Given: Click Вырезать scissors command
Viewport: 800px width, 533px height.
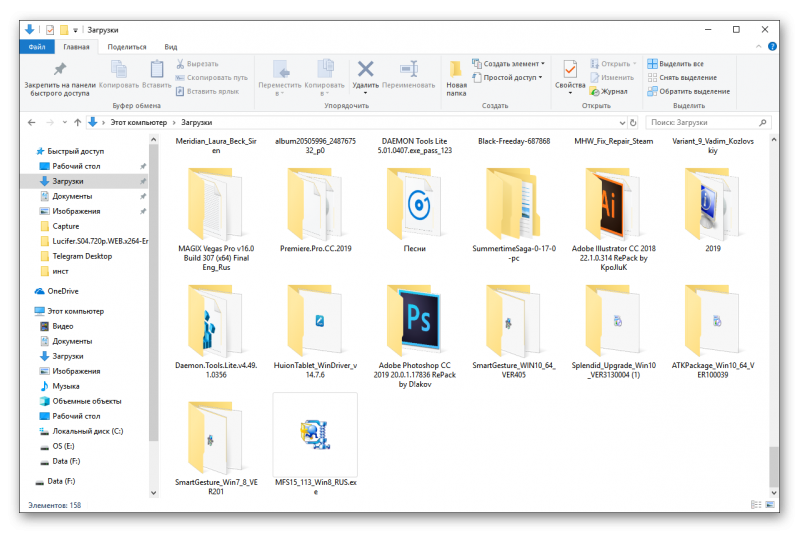Looking at the screenshot, I should tap(197, 64).
